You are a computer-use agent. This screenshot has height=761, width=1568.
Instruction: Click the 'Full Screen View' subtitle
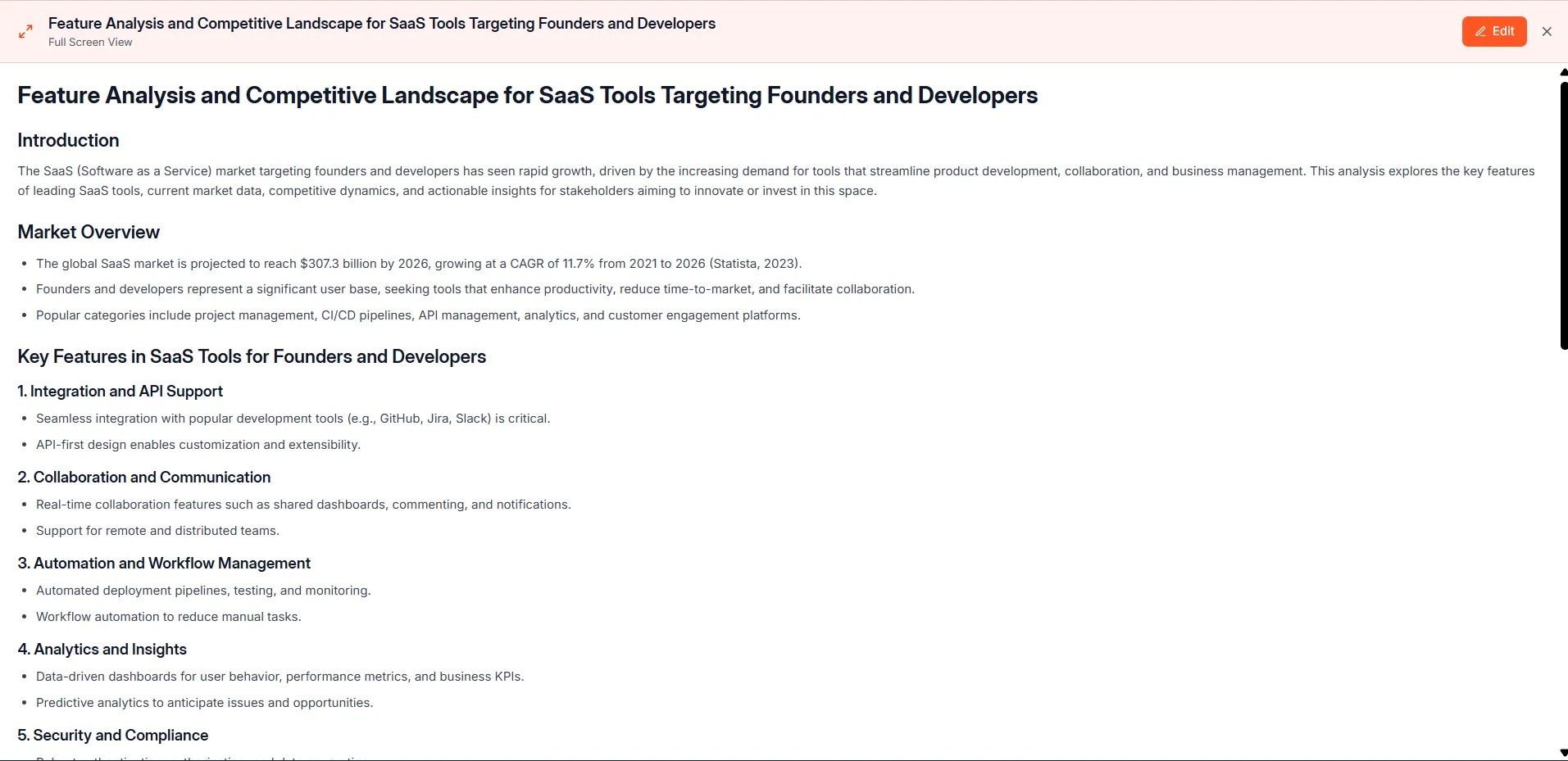90,43
